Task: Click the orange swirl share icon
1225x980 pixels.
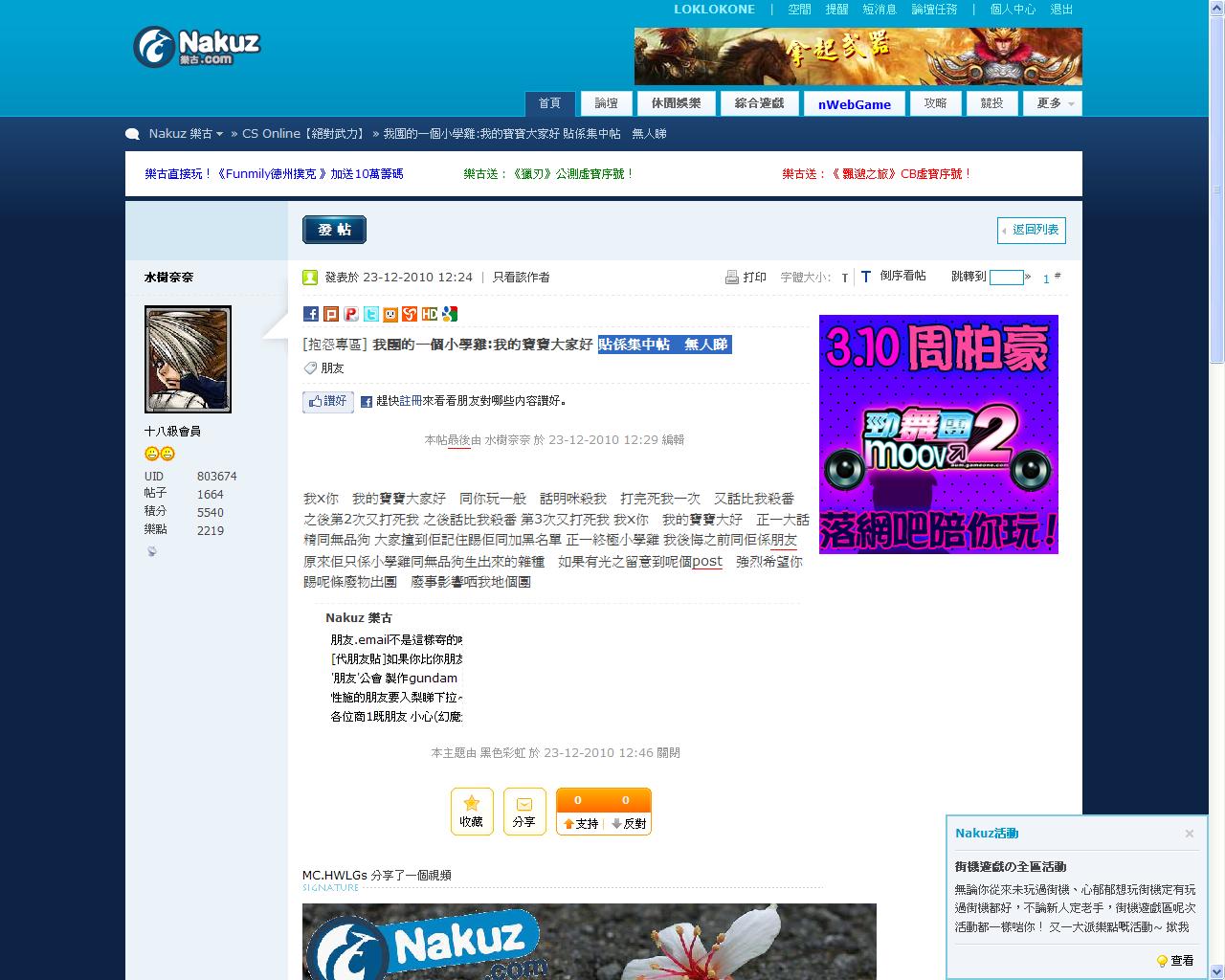Action: pos(410,314)
